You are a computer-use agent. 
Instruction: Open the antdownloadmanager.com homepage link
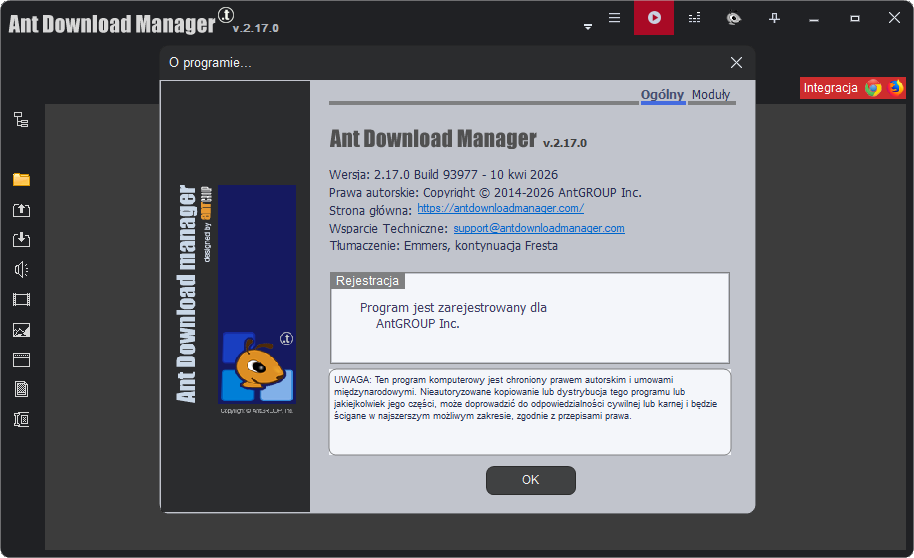pos(500,208)
